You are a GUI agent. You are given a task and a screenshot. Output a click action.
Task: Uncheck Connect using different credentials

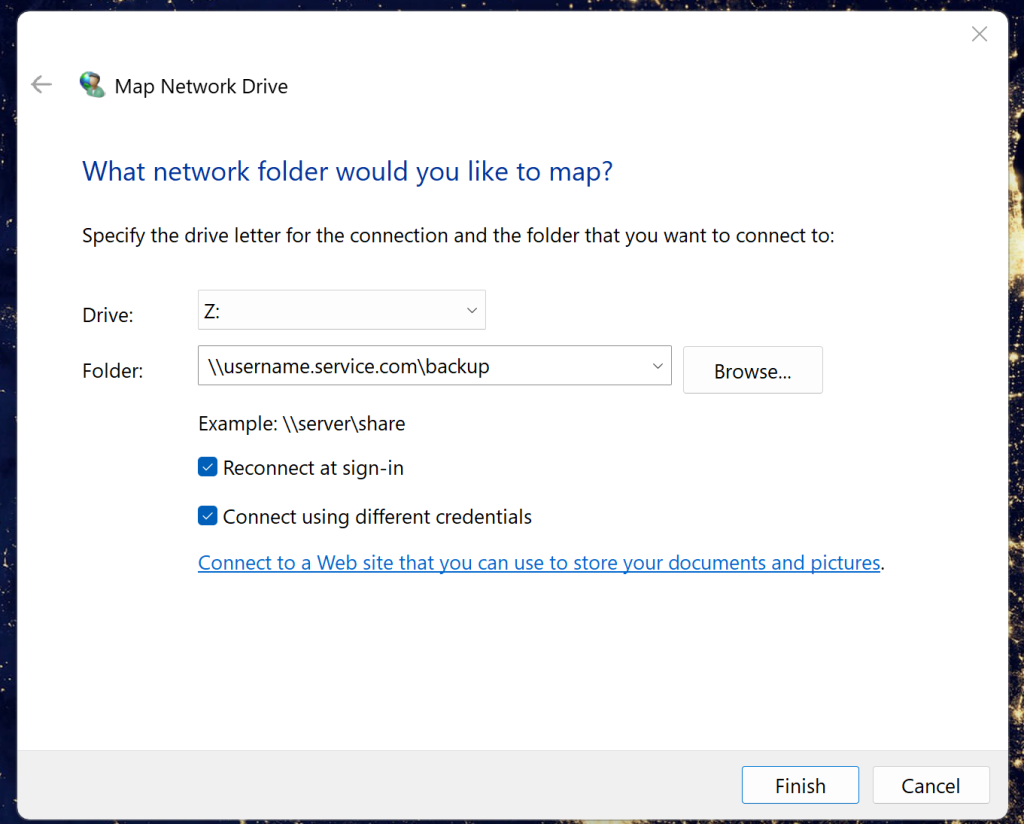click(x=207, y=516)
